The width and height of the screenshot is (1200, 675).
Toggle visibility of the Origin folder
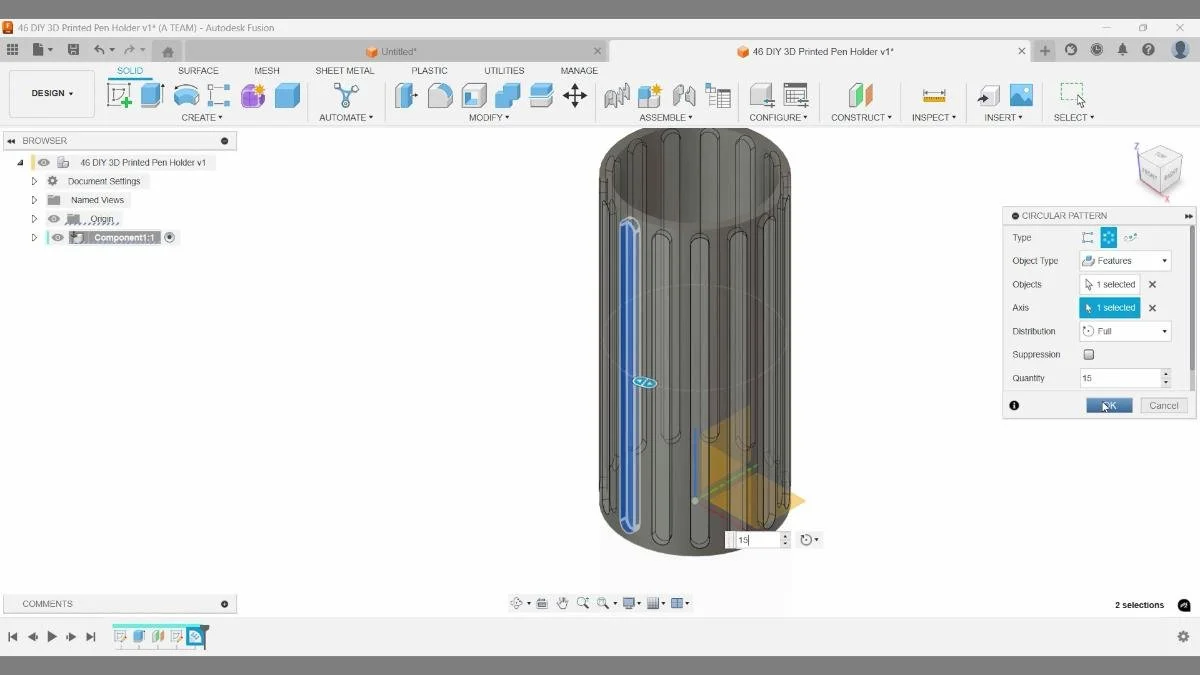coord(54,218)
